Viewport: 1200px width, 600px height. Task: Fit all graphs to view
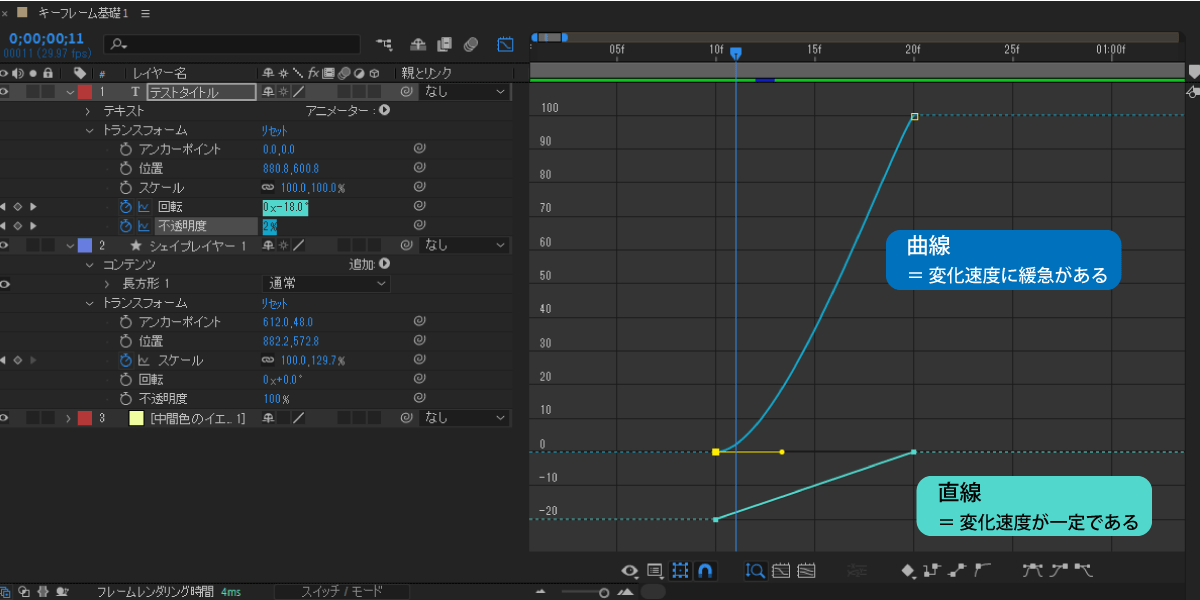pos(806,571)
